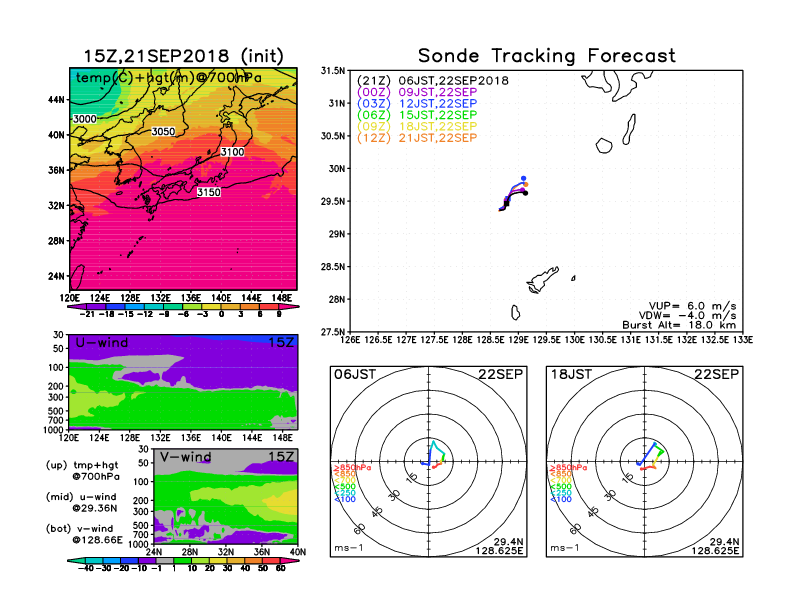The image size is (792, 612).
Task: Click the "60" ring label in 06JST hodograph
Action: 360,529
